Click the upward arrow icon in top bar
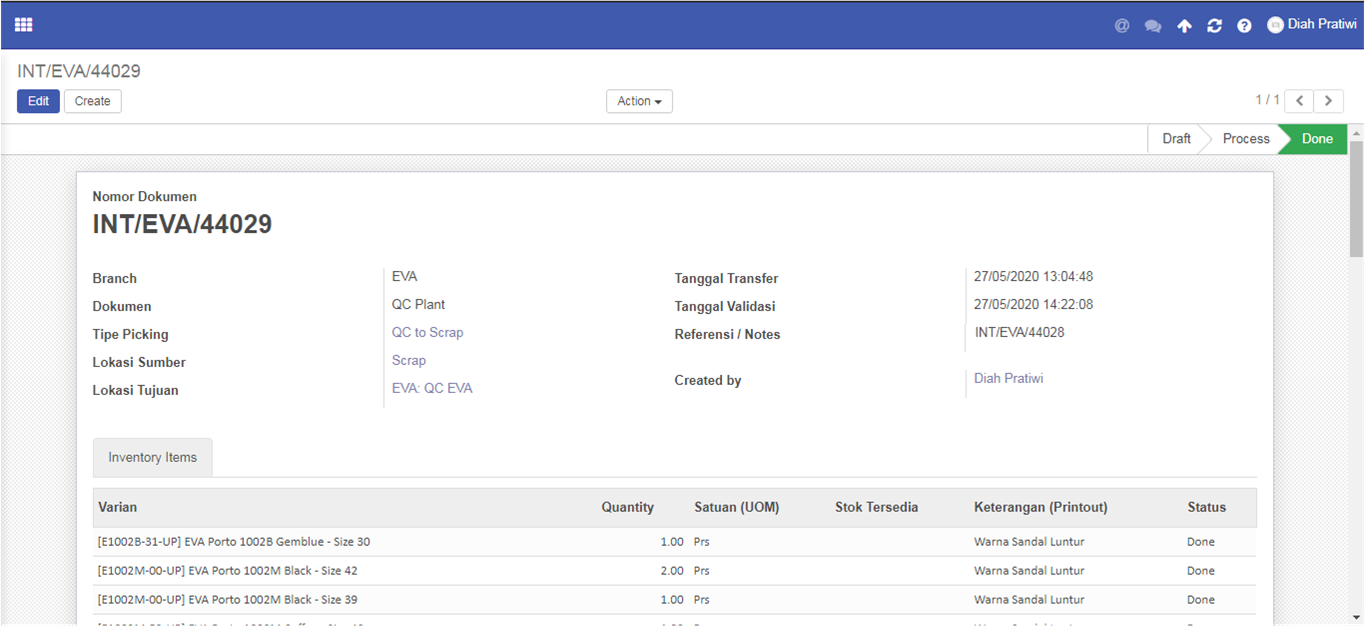Screen dimensions: 1365x626 [1184, 26]
